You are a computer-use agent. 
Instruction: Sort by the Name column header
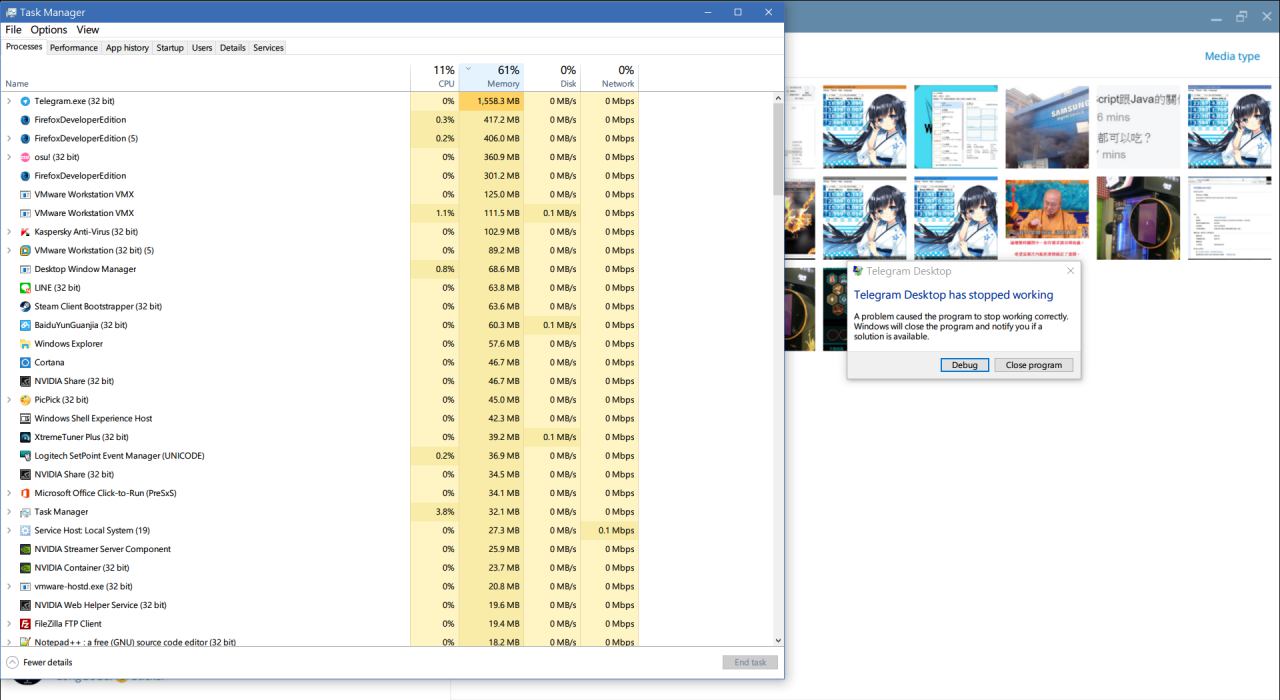205,76
